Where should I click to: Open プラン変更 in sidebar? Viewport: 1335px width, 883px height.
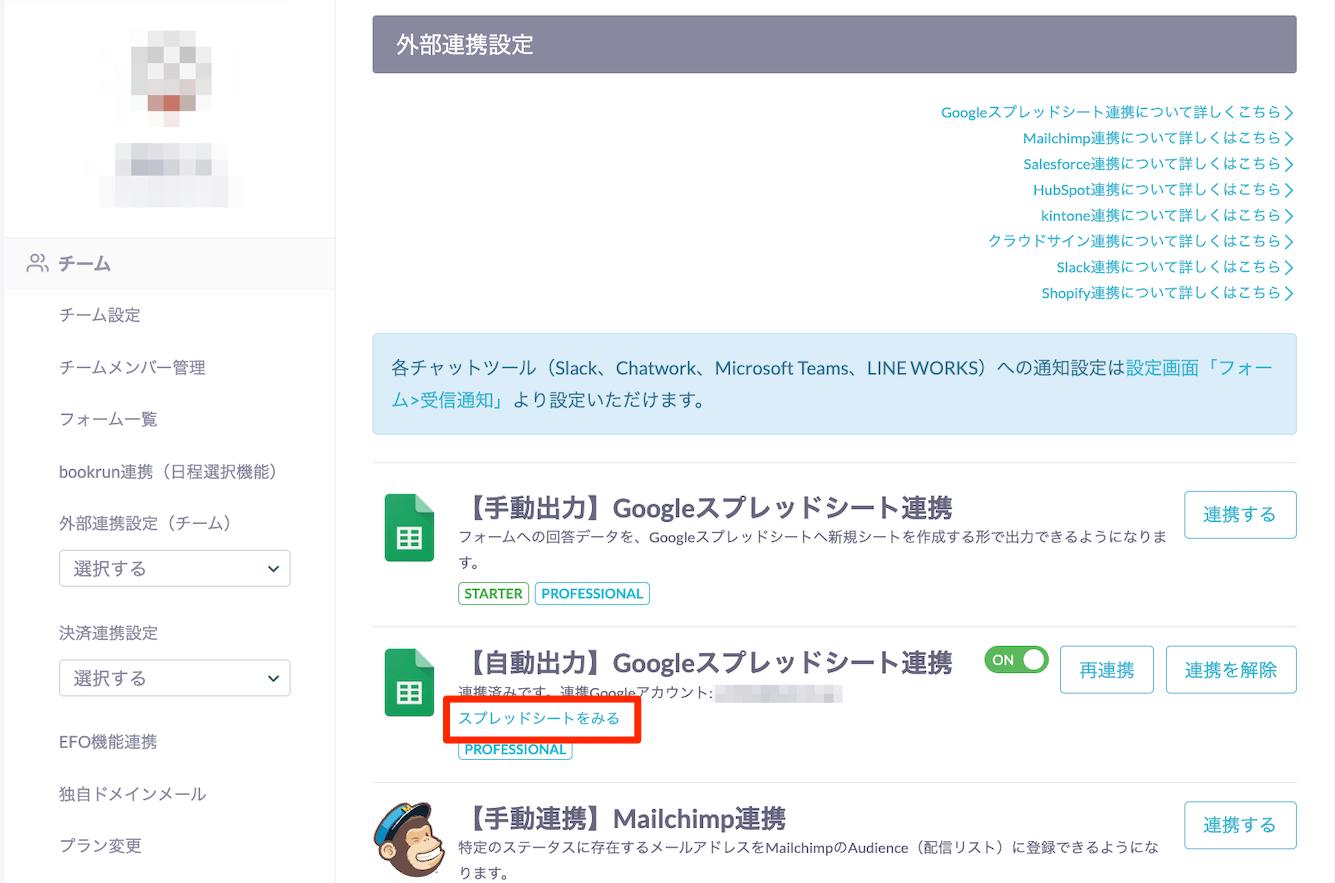[x=100, y=846]
